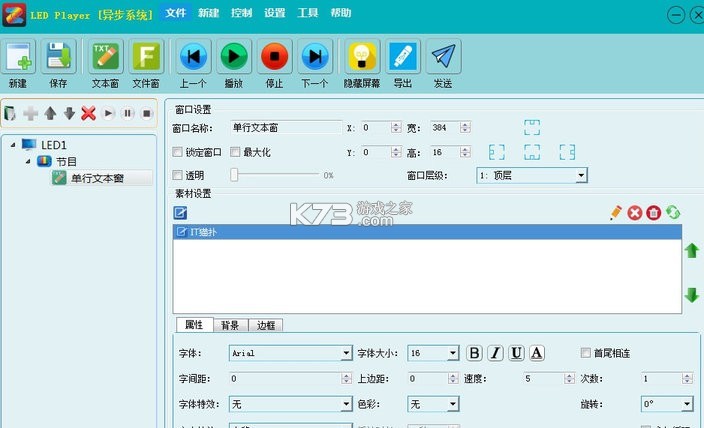Click small pause icon in tree toolbar
This screenshot has height=428, width=704.
click(x=128, y=113)
